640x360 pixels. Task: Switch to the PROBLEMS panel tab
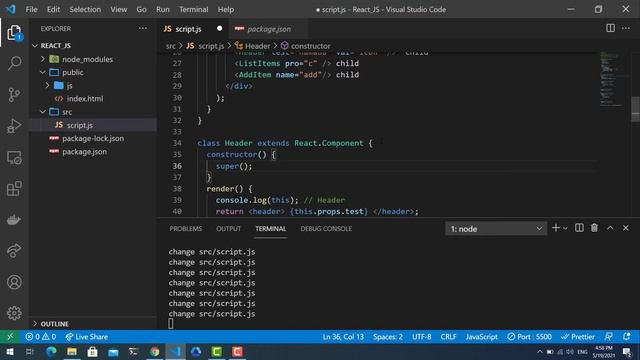coord(186,229)
